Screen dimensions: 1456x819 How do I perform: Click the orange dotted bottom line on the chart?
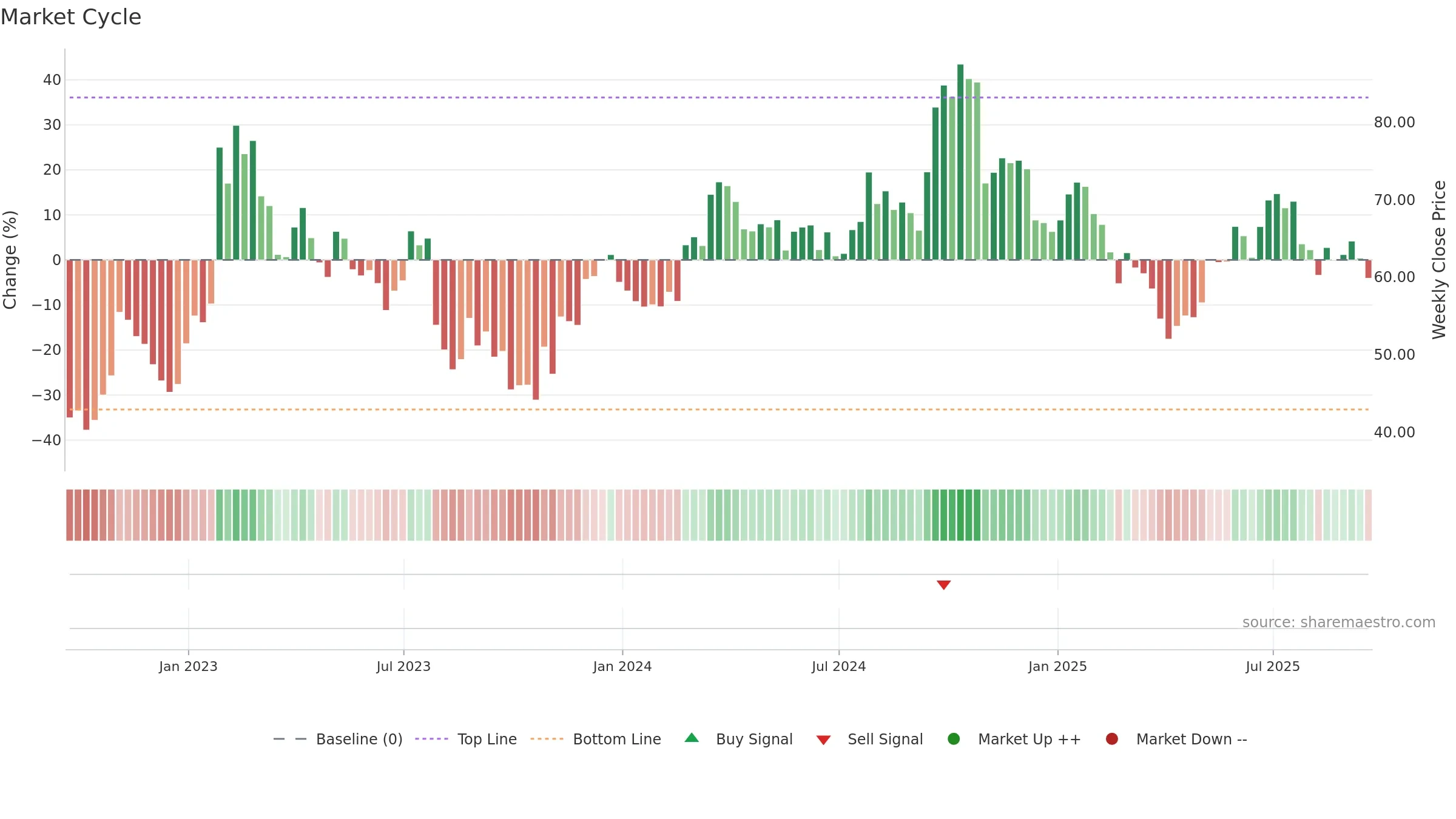(719, 409)
